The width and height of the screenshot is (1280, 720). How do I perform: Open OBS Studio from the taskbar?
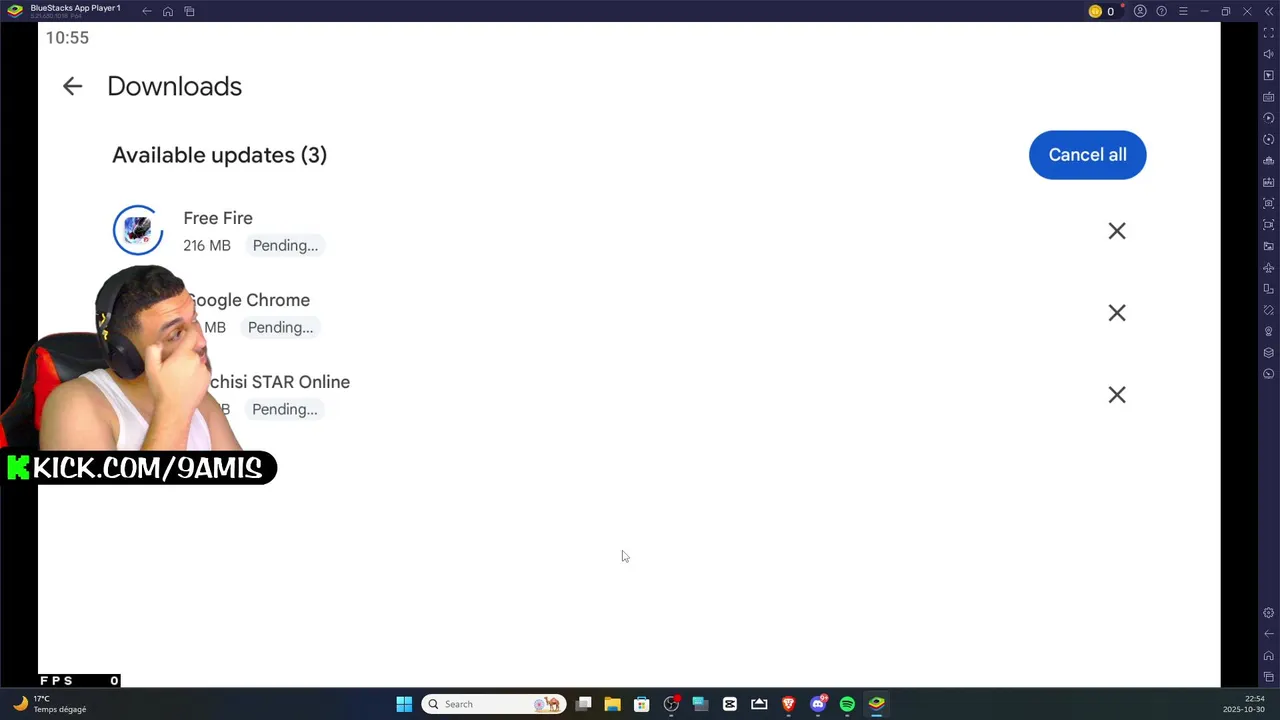671,704
